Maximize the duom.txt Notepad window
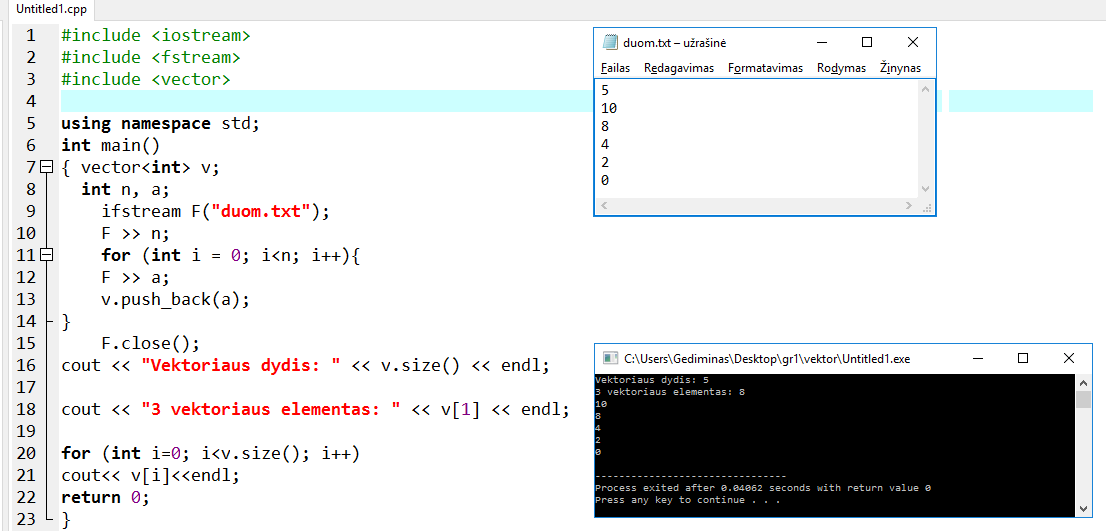The width and height of the screenshot is (1106, 531). [x=867, y=42]
